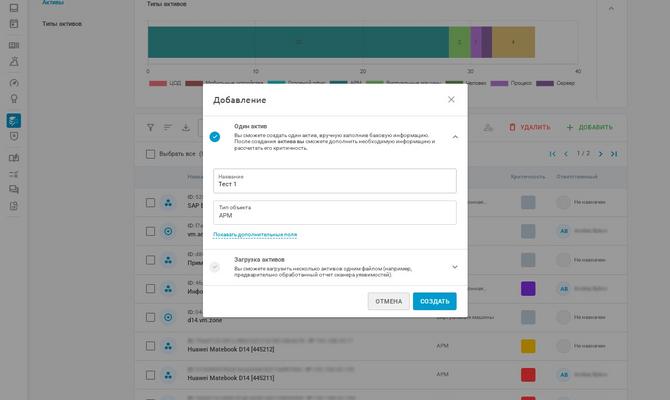Screen dimensions: 670x400
Task: Collapse the Один актив section chevron
Action: click(455, 136)
